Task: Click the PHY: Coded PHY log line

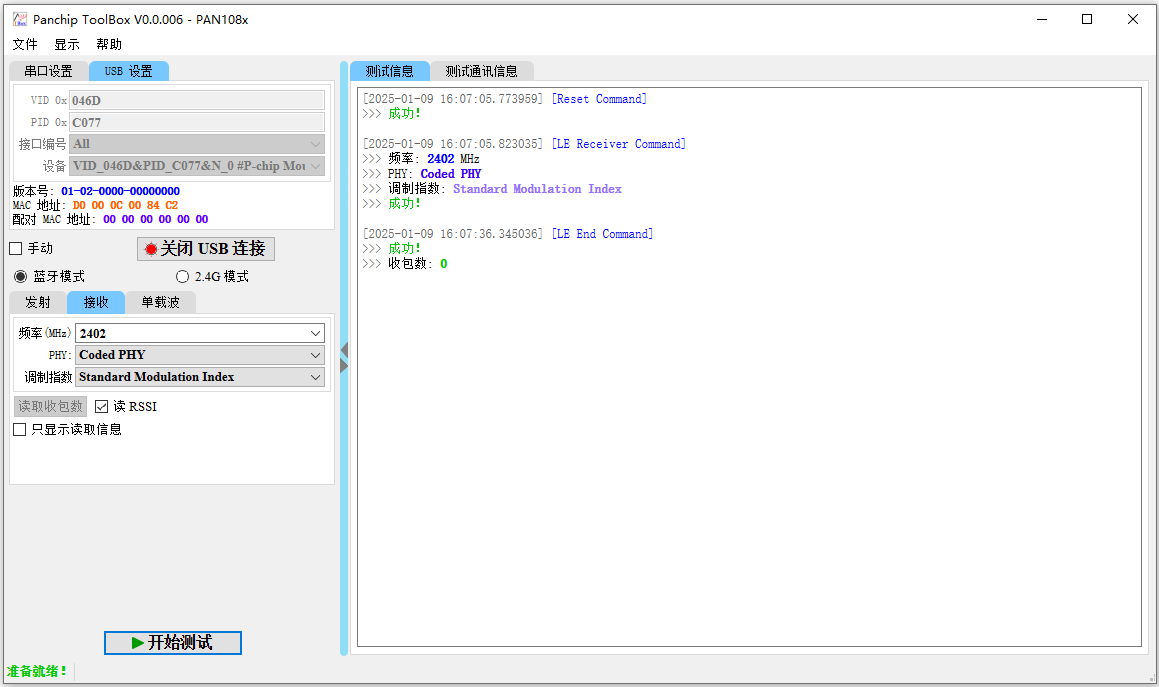Action: [x=422, y=174]
